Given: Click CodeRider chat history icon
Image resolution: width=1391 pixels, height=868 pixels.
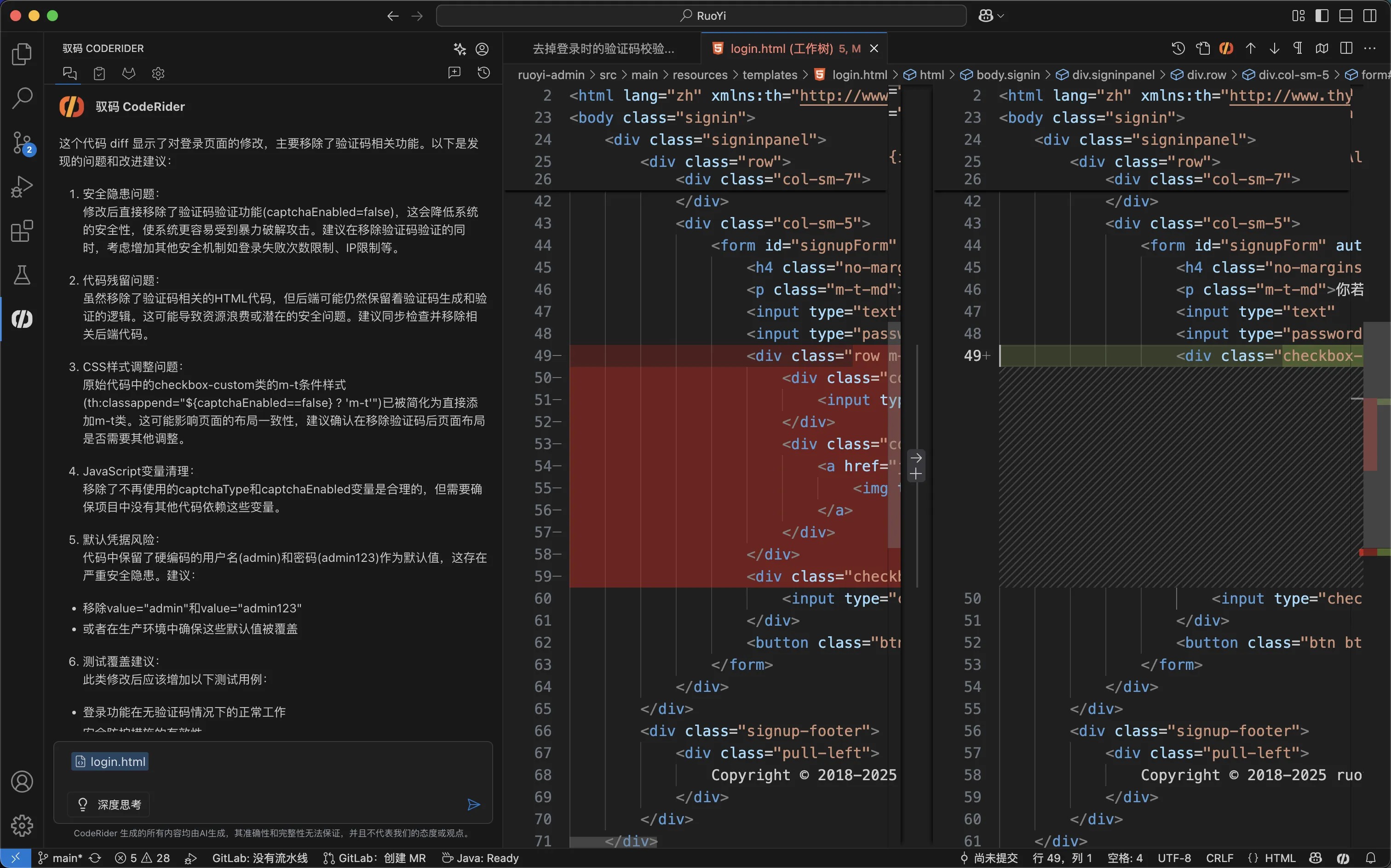Looking at the screenshot, I should click(x=483, y=73).
